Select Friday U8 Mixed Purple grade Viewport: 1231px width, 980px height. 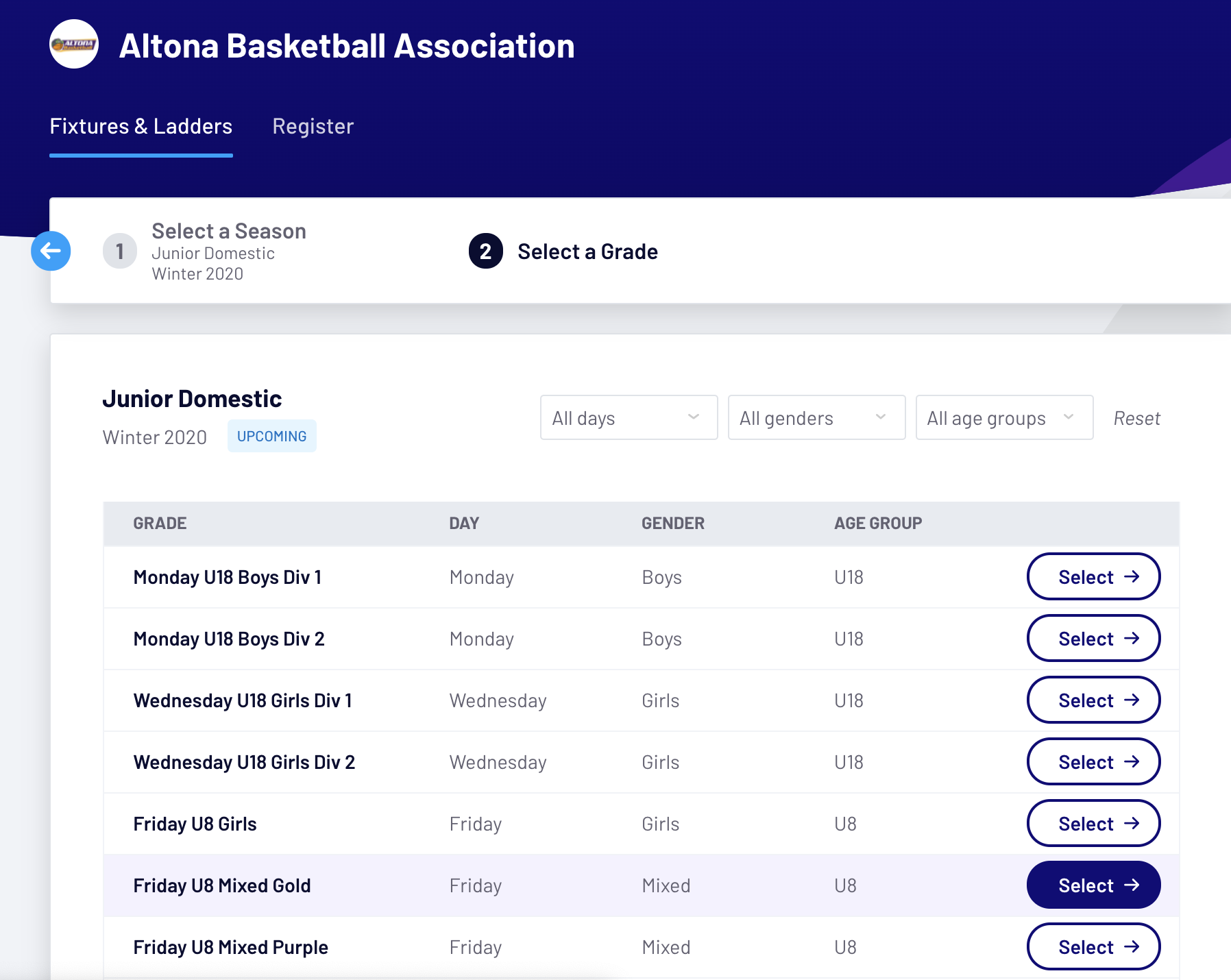tap(1093, 947)
